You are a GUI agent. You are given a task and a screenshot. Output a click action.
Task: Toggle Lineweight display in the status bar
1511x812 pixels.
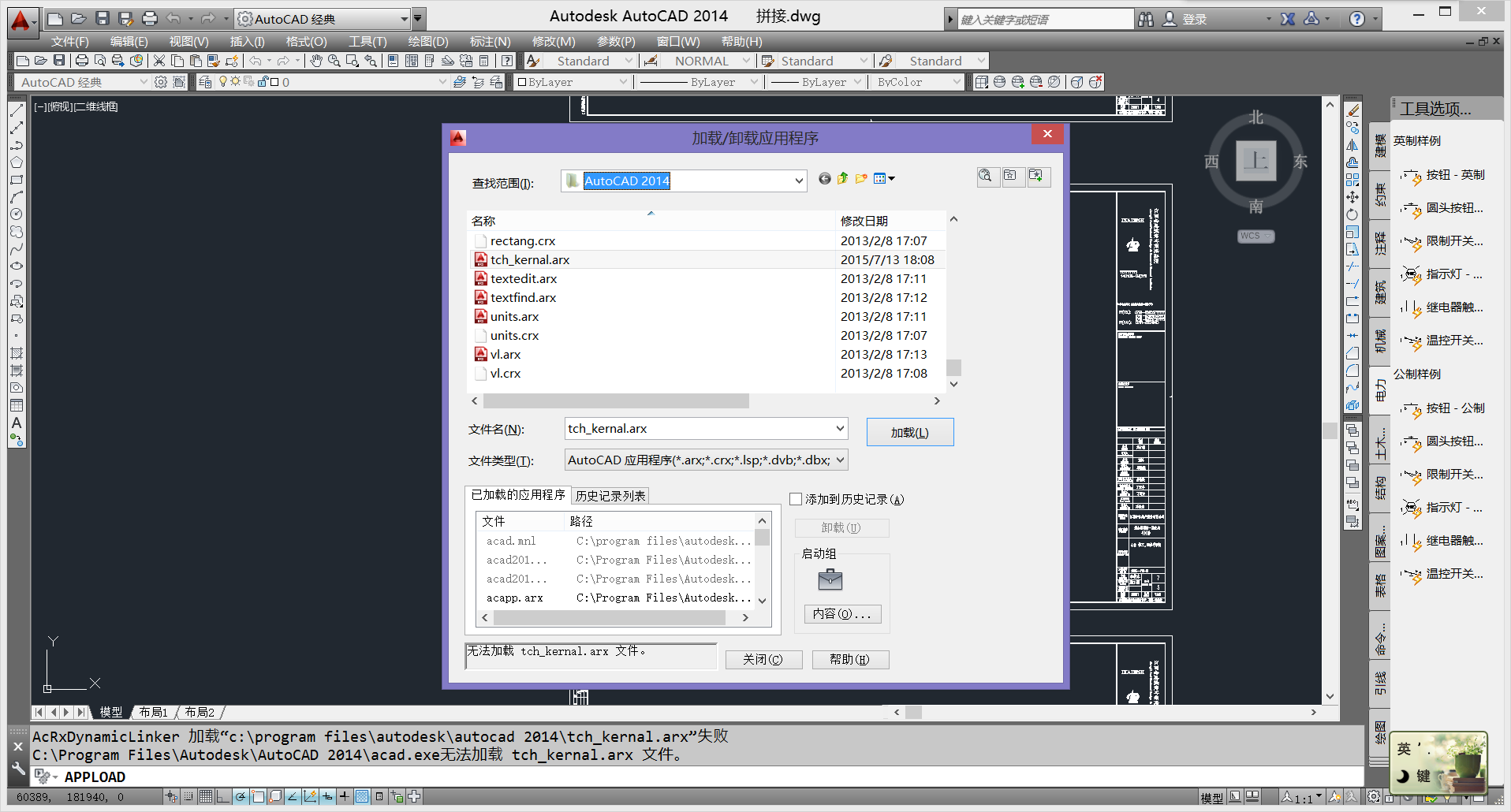[345, 796]
